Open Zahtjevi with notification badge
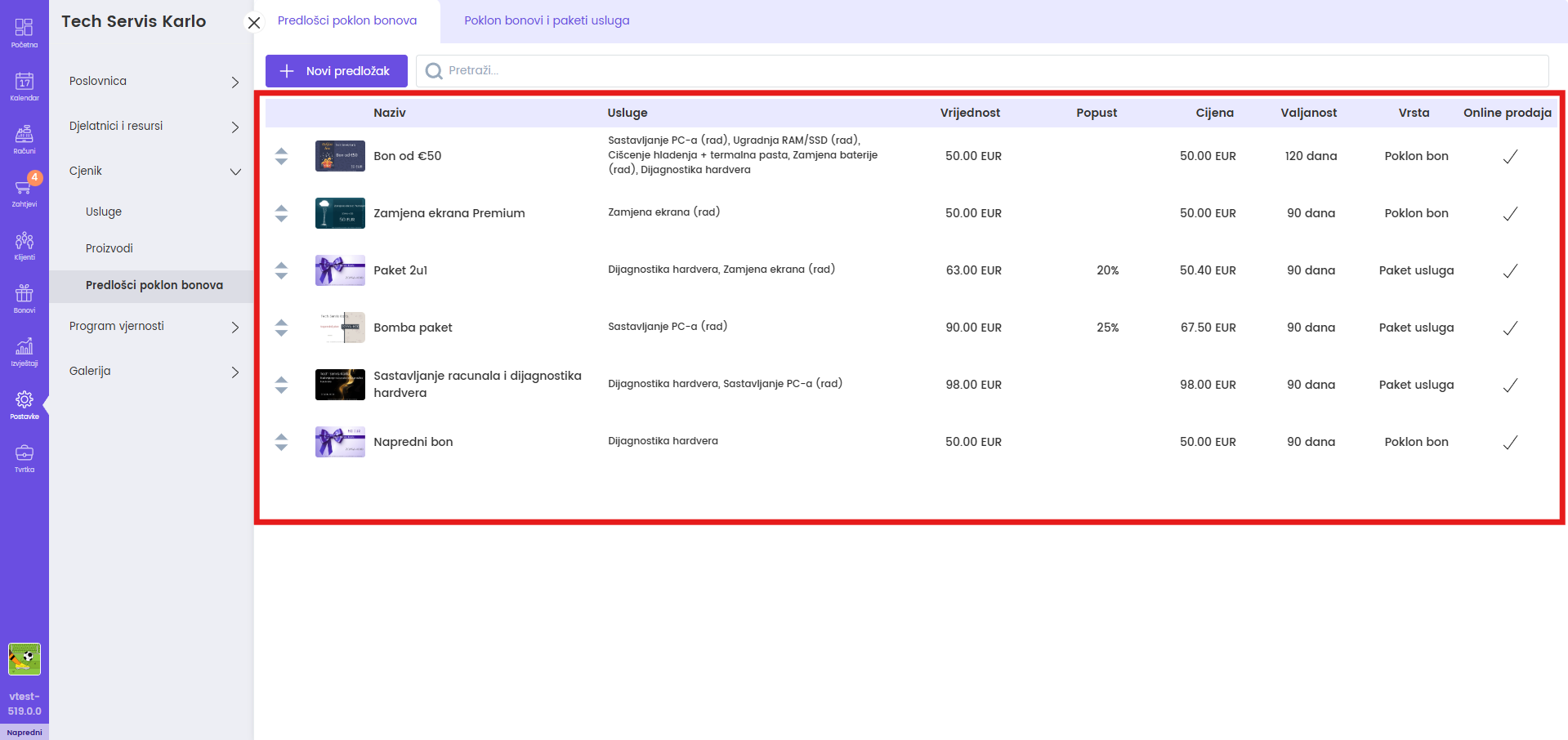Image resolution: width=1568 pixels, height=740 pixels. point(25,192)
